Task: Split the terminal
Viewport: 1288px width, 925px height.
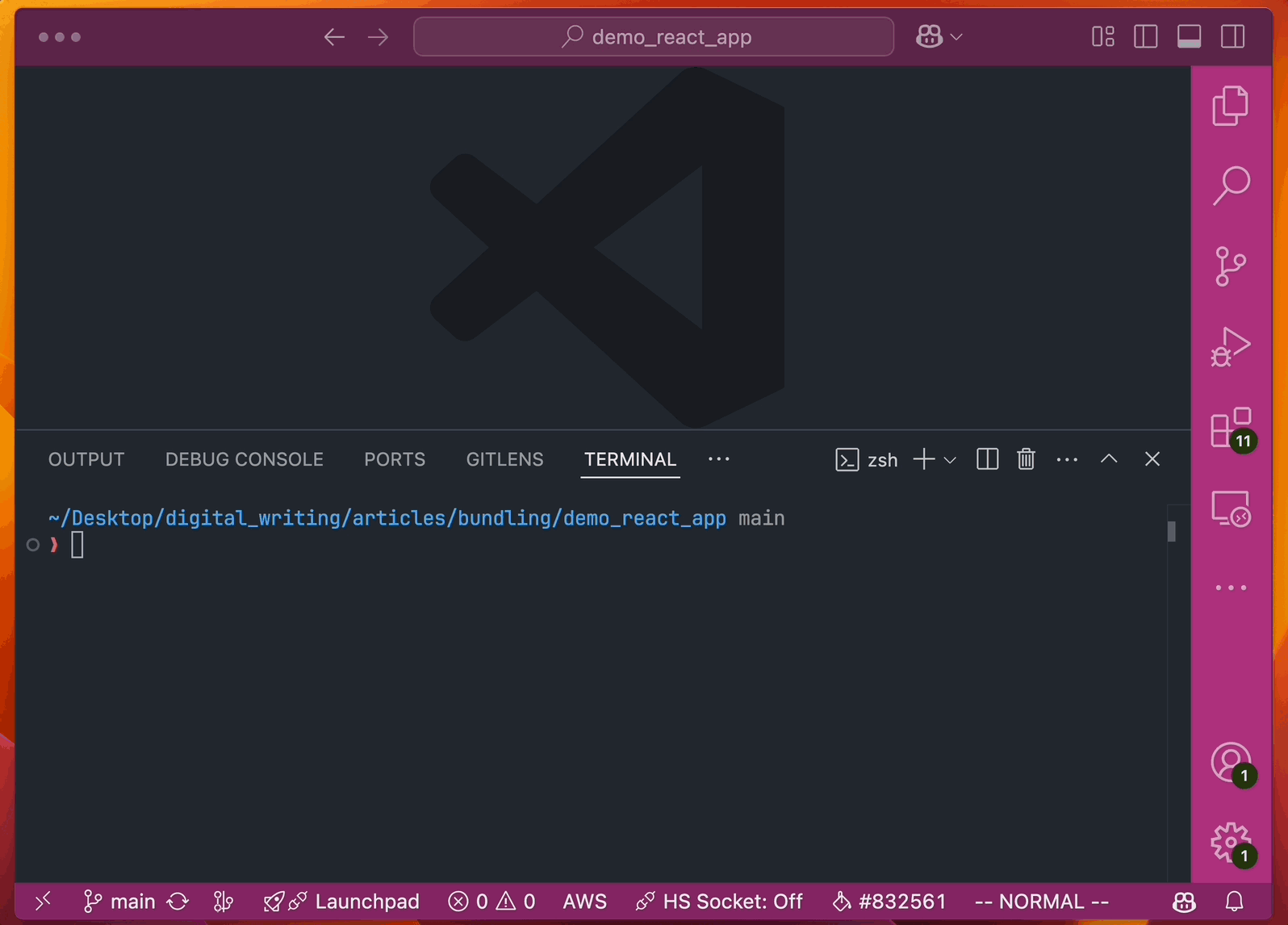Action: (x=987, y=459)
